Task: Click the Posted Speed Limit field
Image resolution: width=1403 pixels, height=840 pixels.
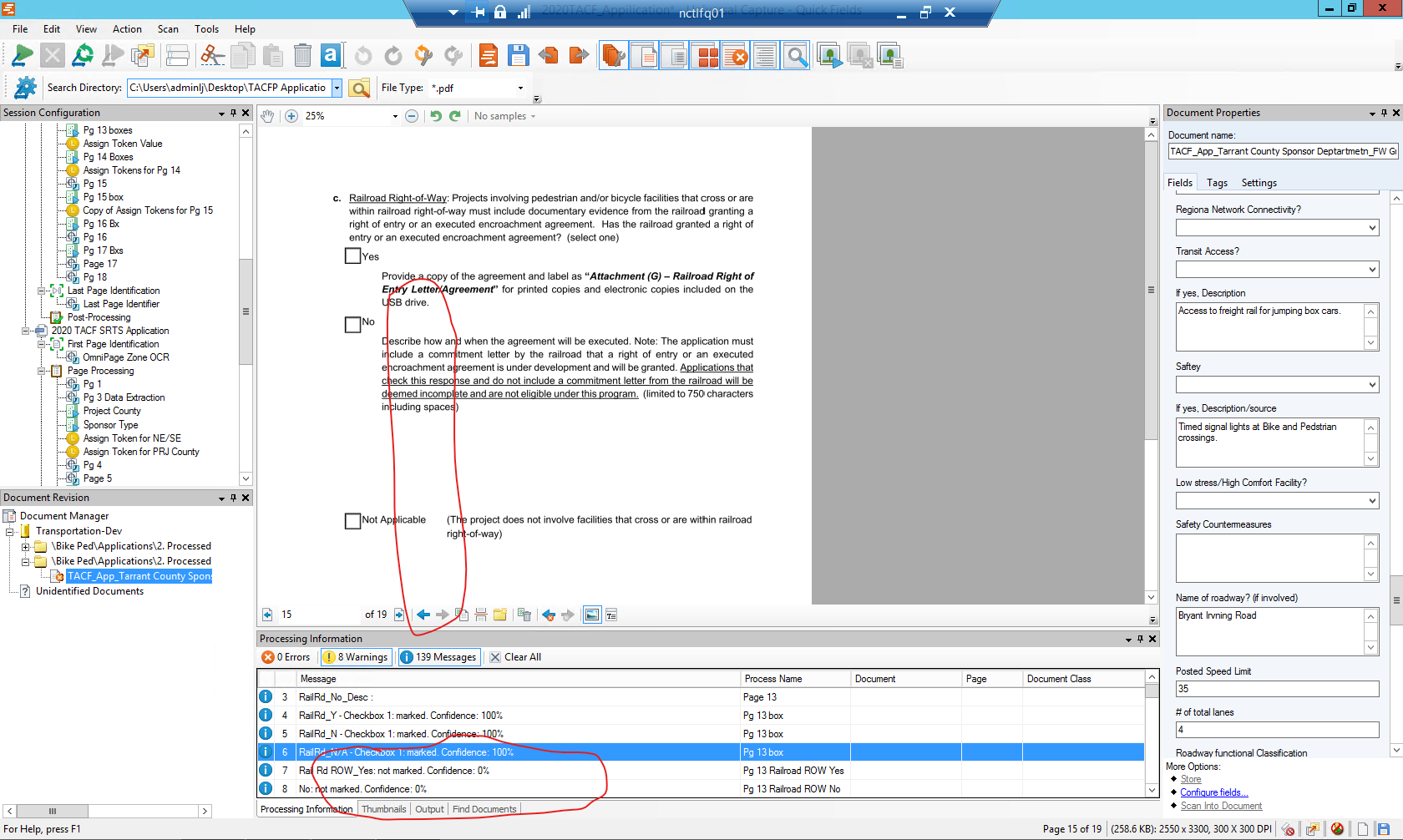Action: point(1277,689)
